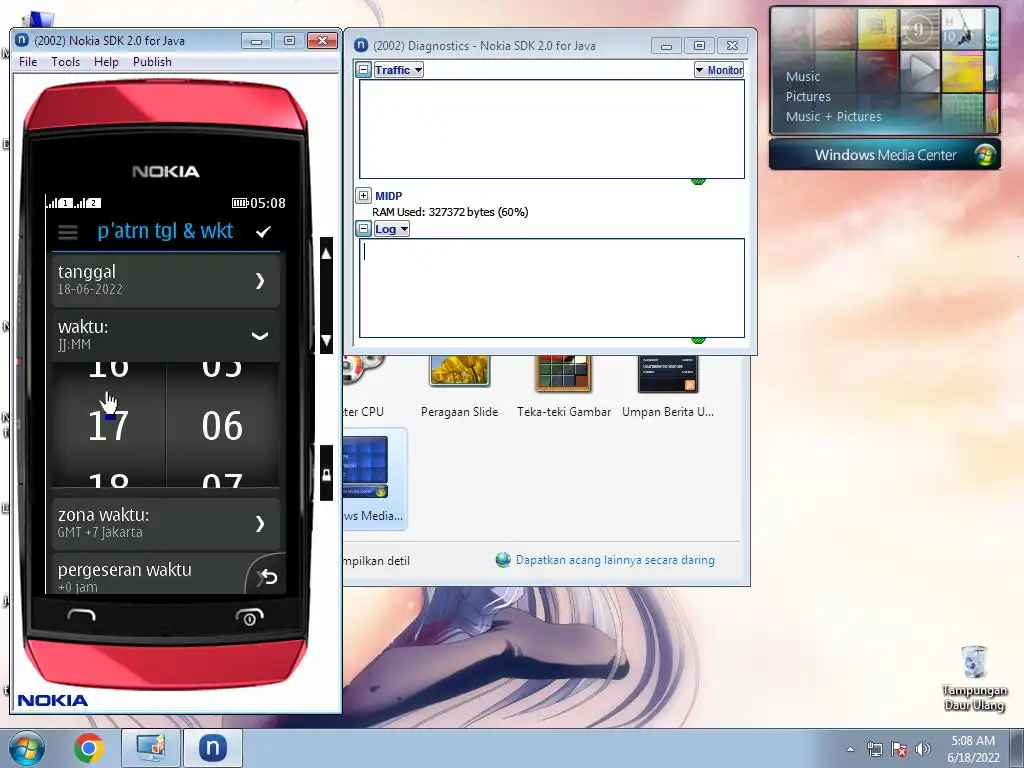1024x768 pixels.
Task: Open the Tools menu in Nokia SDK
Action: (65, 62)
